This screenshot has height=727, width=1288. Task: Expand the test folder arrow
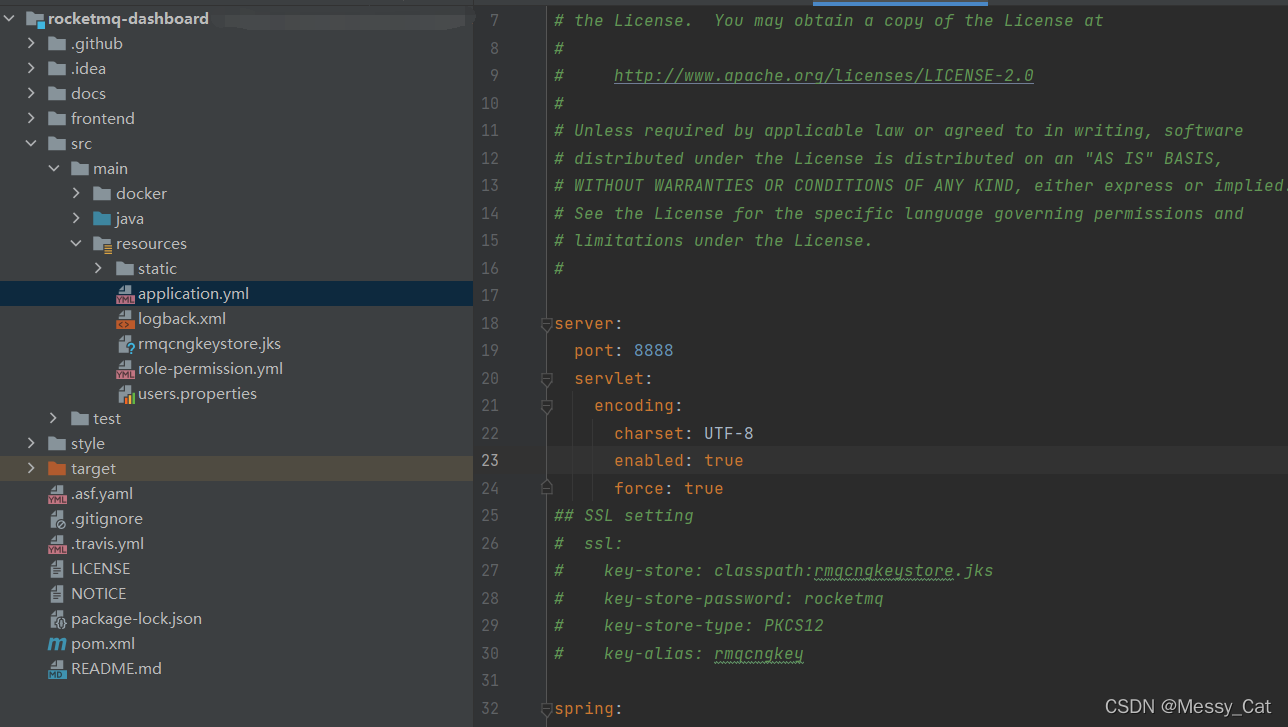coord(54,419)
